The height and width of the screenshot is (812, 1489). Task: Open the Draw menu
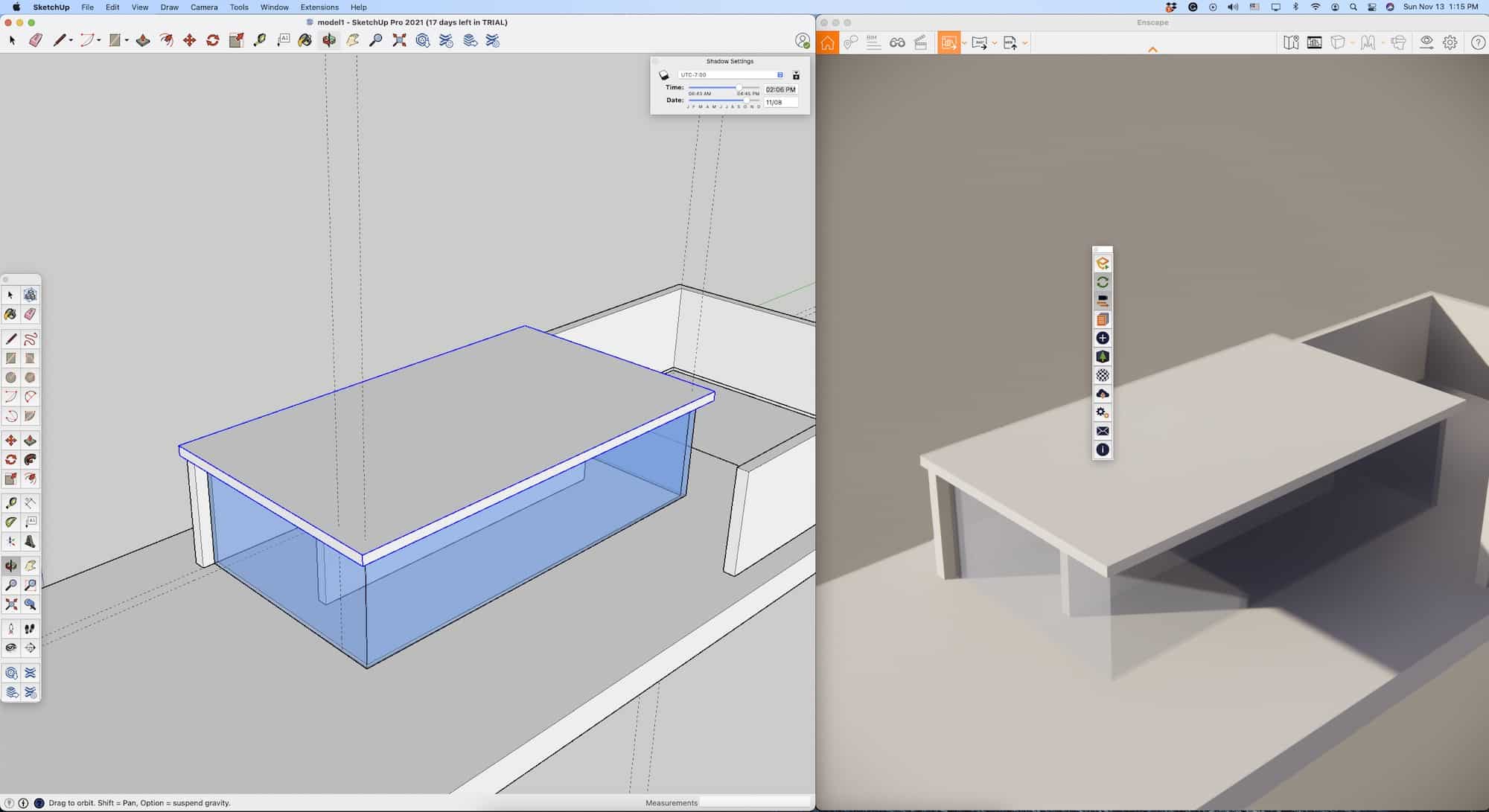pyautogui.click(x=169, y=7)
